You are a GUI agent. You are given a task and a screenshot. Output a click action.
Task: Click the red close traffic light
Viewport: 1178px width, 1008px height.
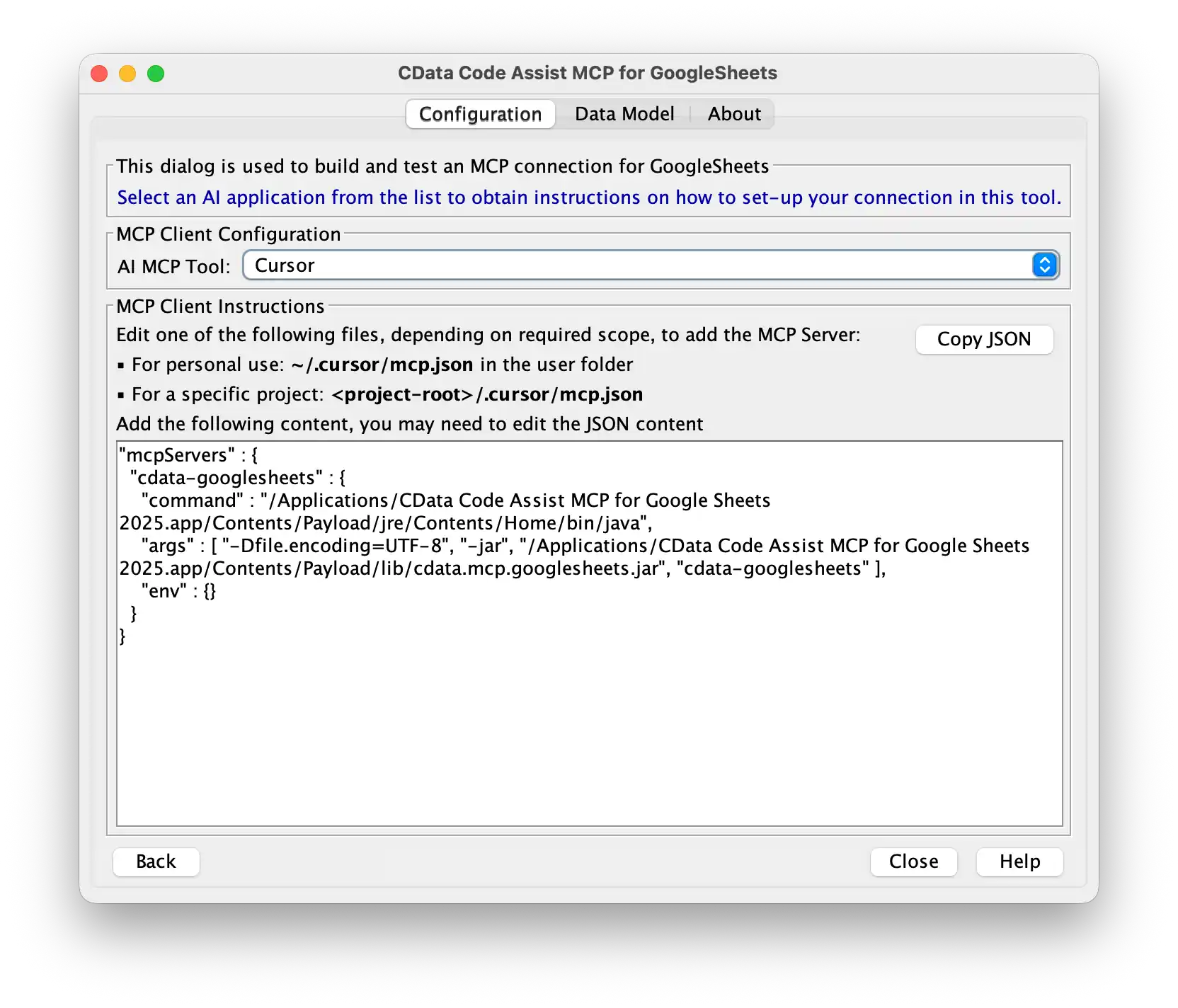(98, 73)
